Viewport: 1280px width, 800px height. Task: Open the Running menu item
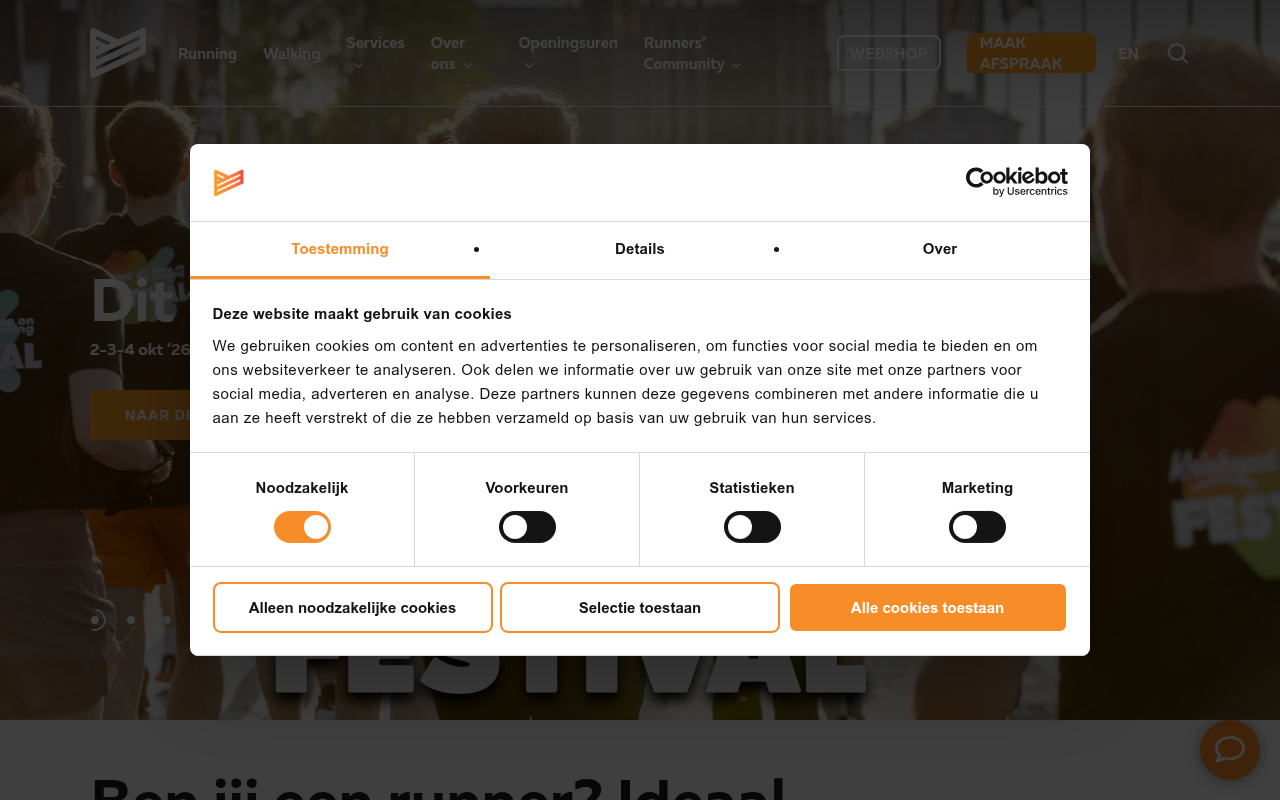[x=207, y=54]
